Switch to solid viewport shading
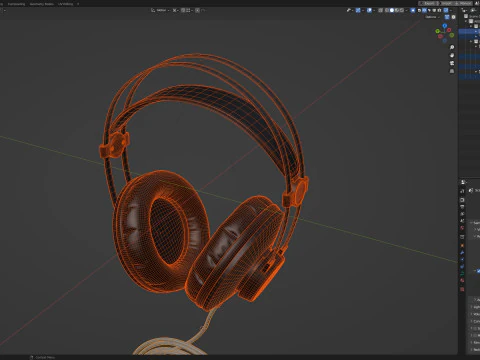Image resolution: width=480 pixels, height=360 pixels. (x=392, y=10)
